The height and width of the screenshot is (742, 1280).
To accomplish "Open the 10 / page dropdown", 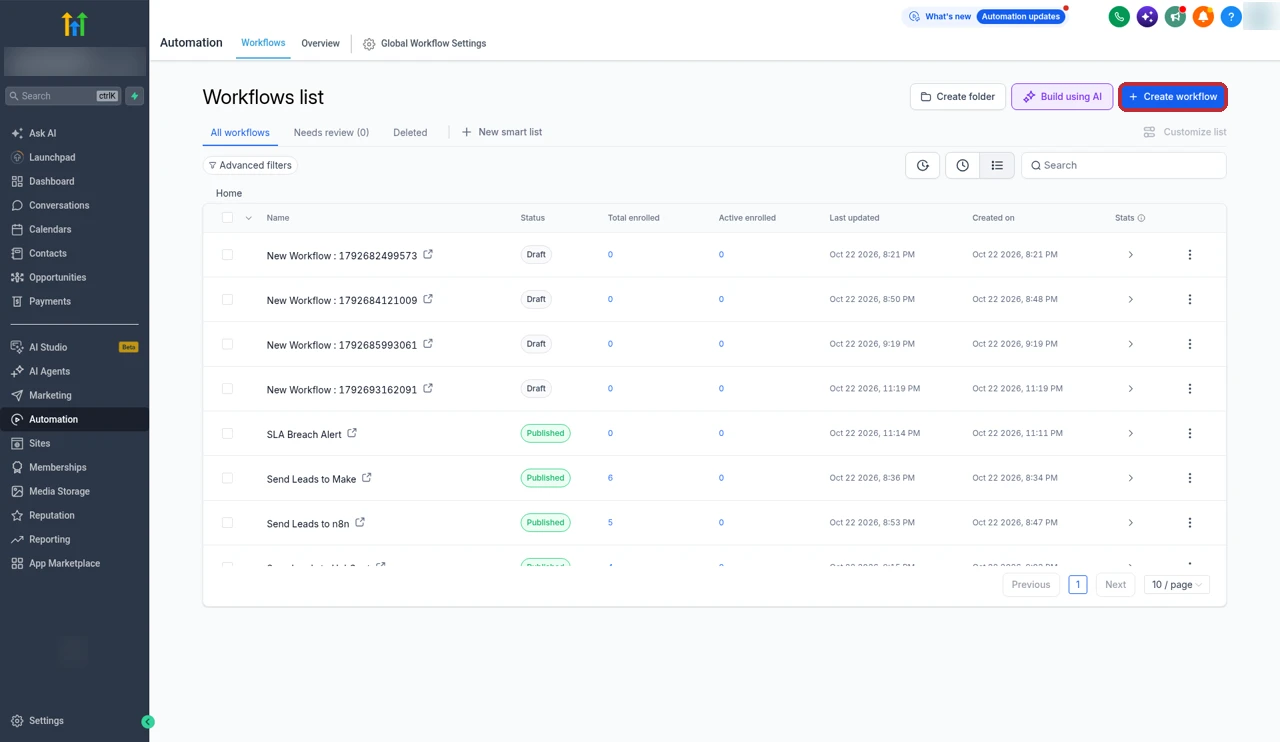I will [x=1177, y=585].
